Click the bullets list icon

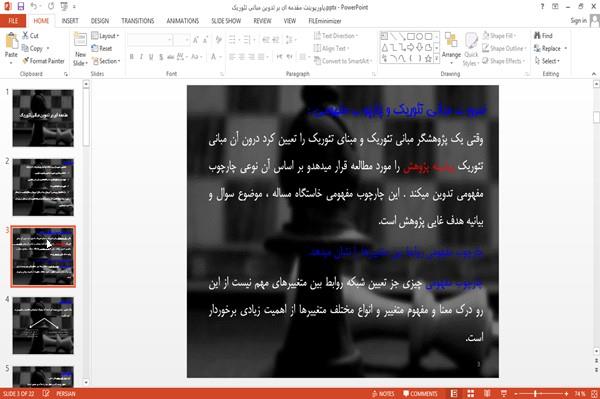pyautogui.click(x=232, y=40)
